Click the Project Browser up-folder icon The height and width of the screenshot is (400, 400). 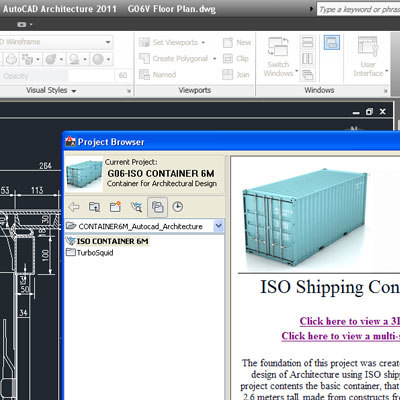point(95,207)
